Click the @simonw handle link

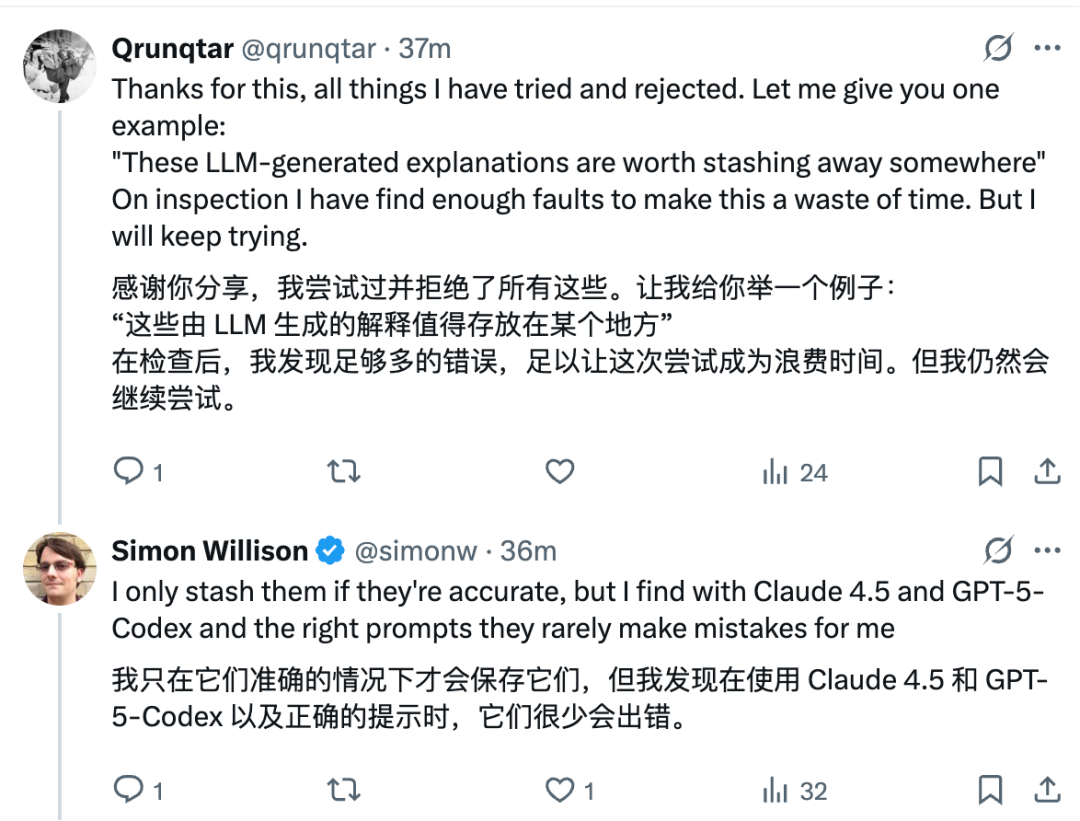coord(416,551)
